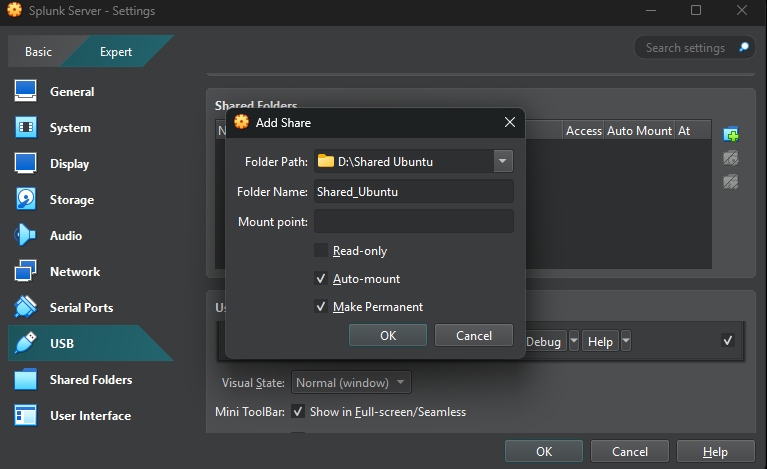Open the System settings icon
767x469 pixels.
pyautogui.click(x=25, y=127)
